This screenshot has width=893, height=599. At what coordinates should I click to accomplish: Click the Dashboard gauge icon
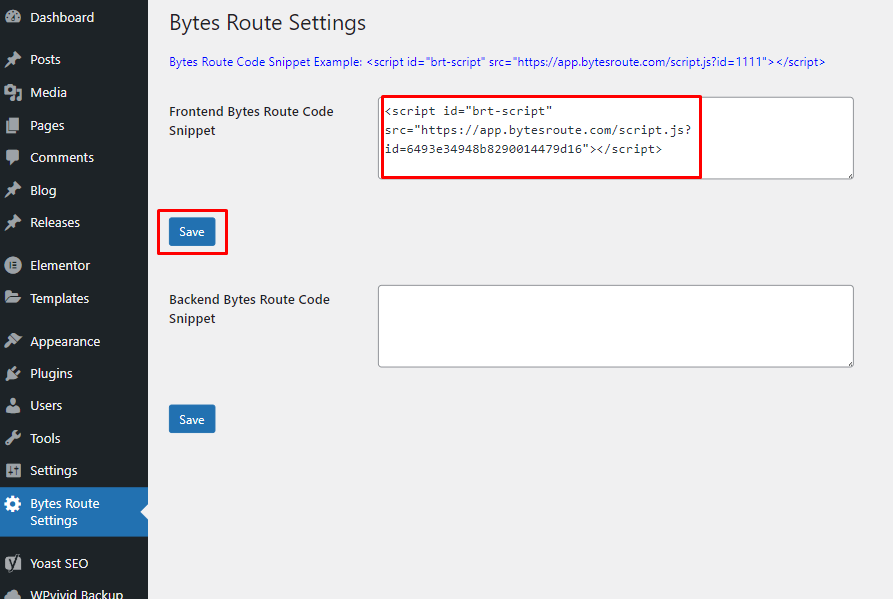[x=13, y=17]
